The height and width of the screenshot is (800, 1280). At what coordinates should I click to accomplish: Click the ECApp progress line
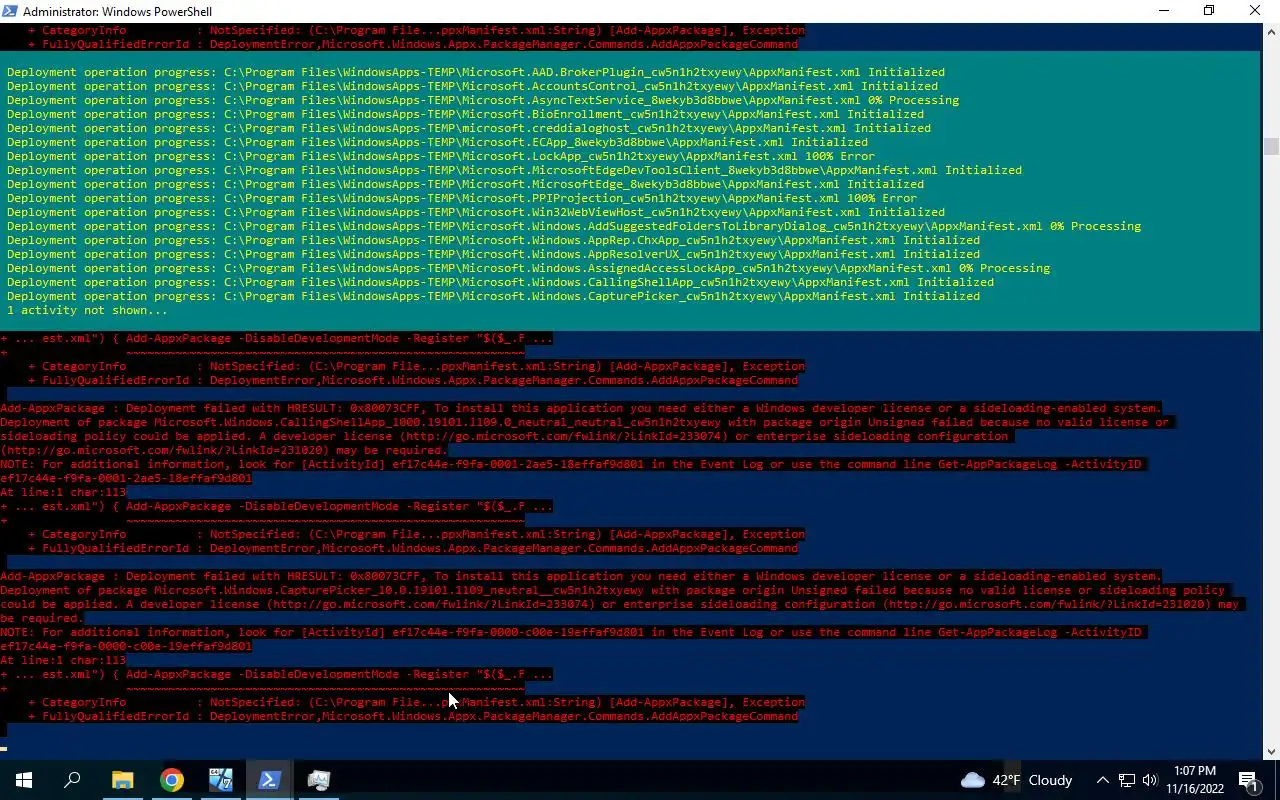[x=437, y=142]
